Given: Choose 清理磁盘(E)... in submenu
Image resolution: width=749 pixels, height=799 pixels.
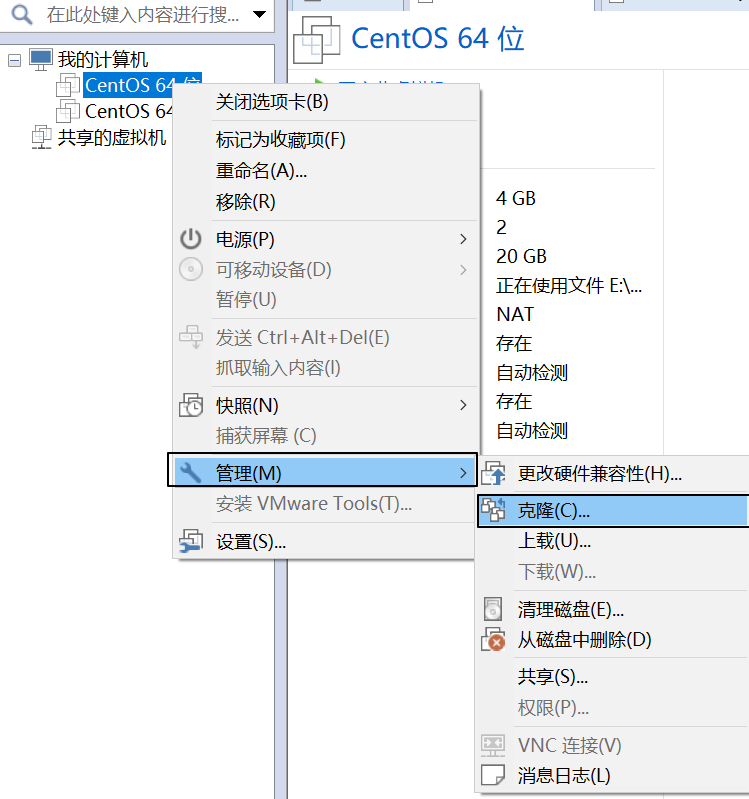Looking at the screenshot, I should pos(613,609).
